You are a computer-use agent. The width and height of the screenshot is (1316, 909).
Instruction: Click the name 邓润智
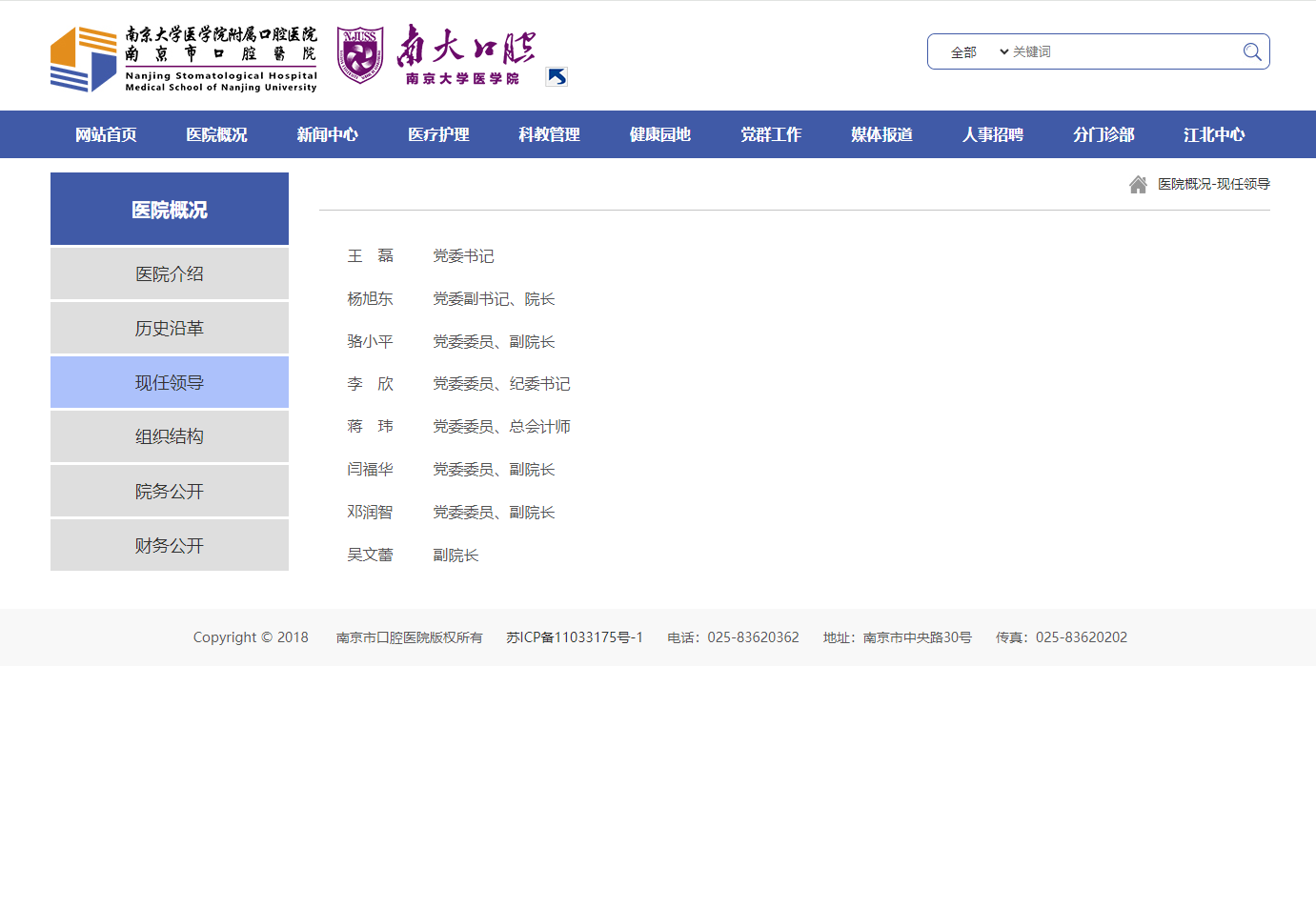pyautogui.click(x=370, y=512)
